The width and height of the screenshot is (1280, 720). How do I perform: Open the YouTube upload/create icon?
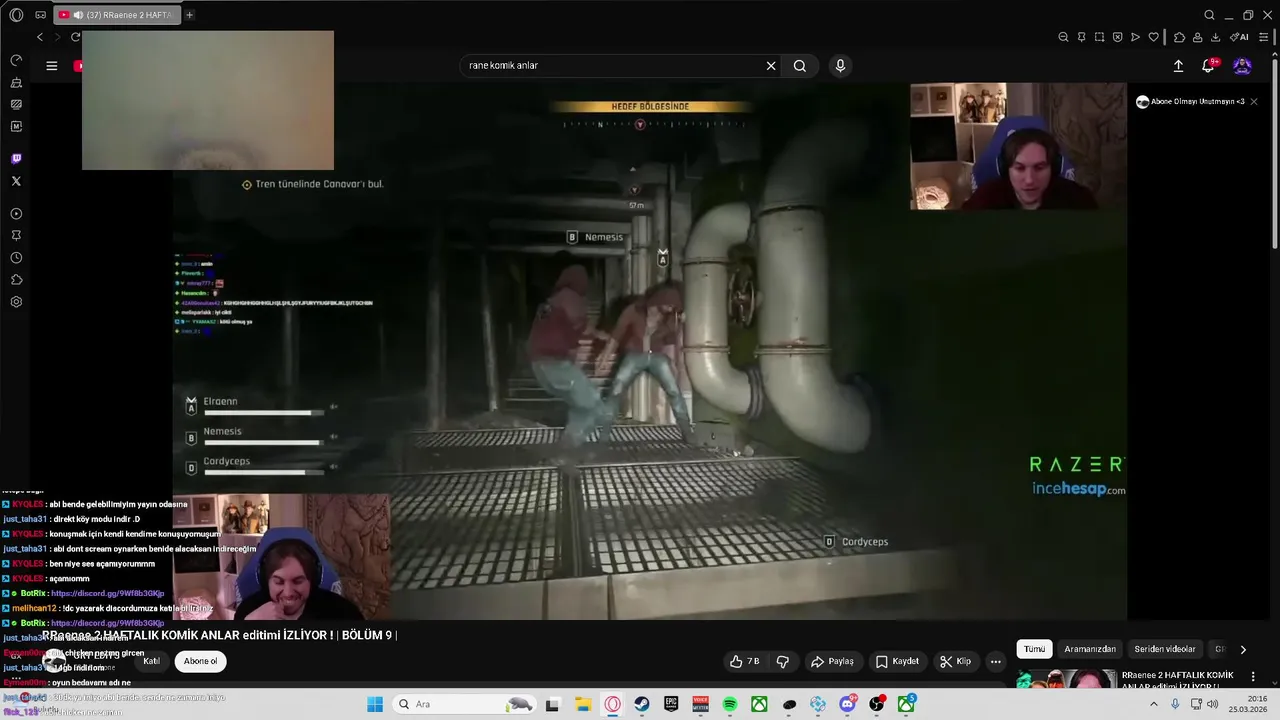point(1178,66)
